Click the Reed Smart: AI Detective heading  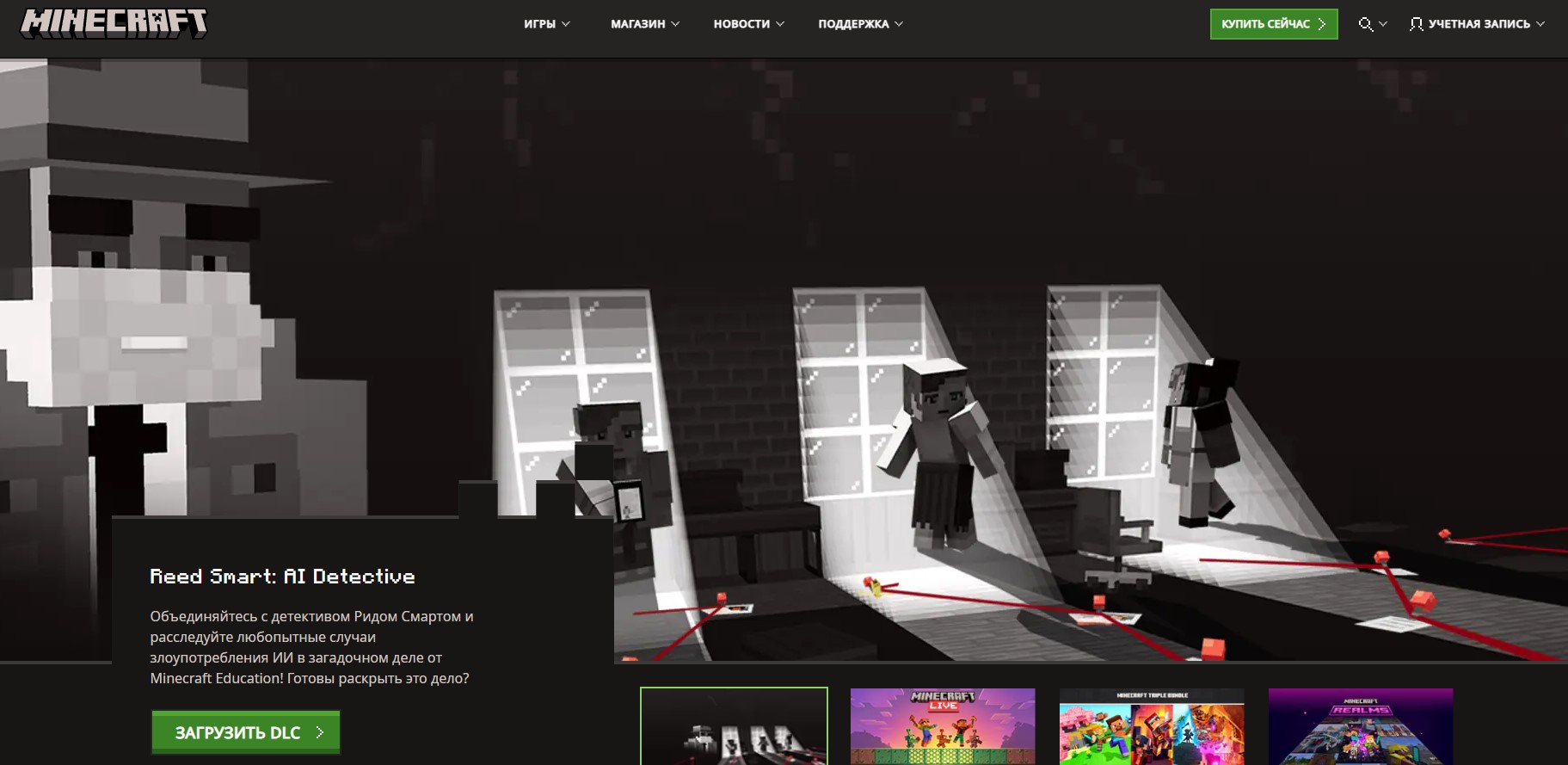[282, 577]
